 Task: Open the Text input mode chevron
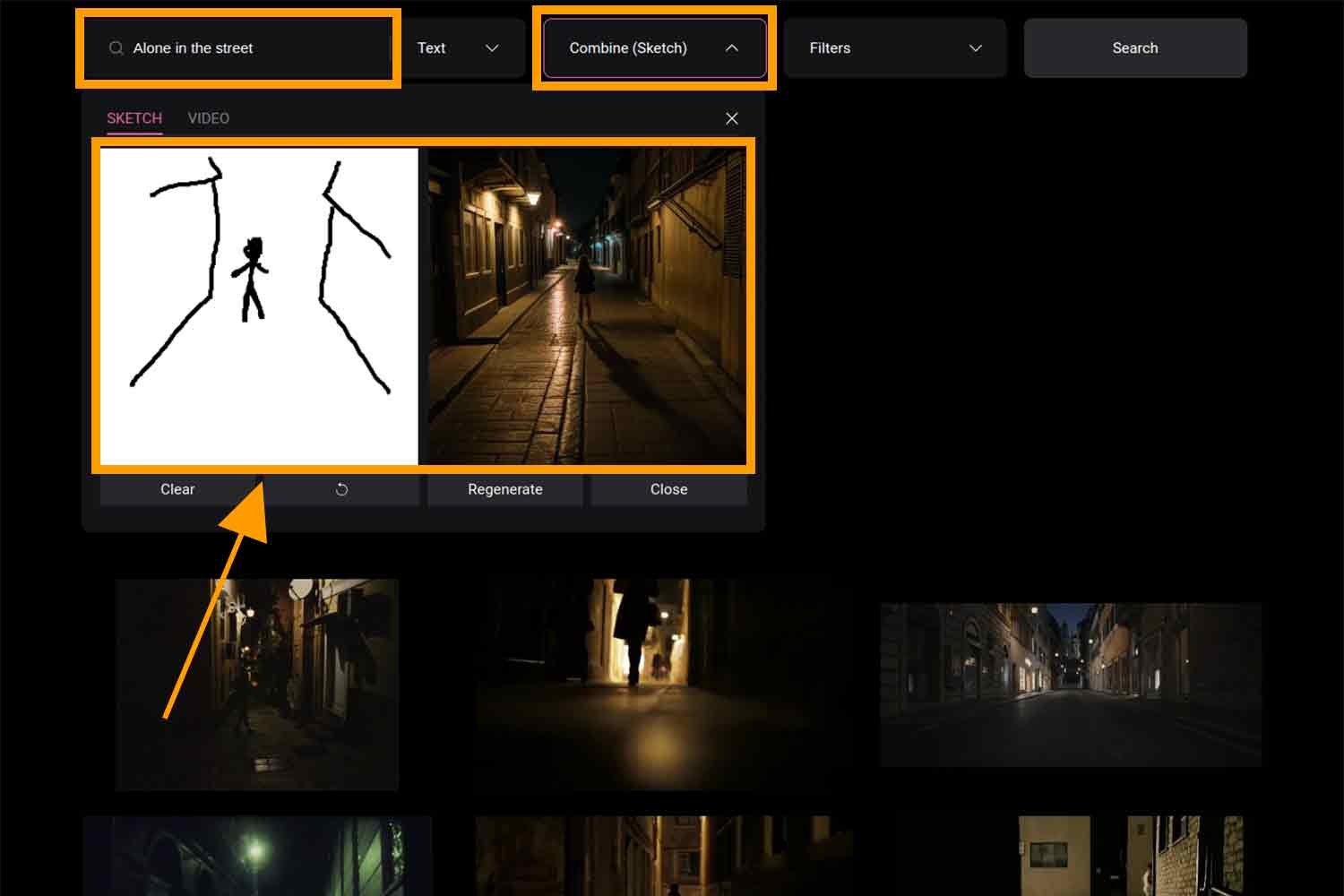pyautogui.click(x=491, y=48)
